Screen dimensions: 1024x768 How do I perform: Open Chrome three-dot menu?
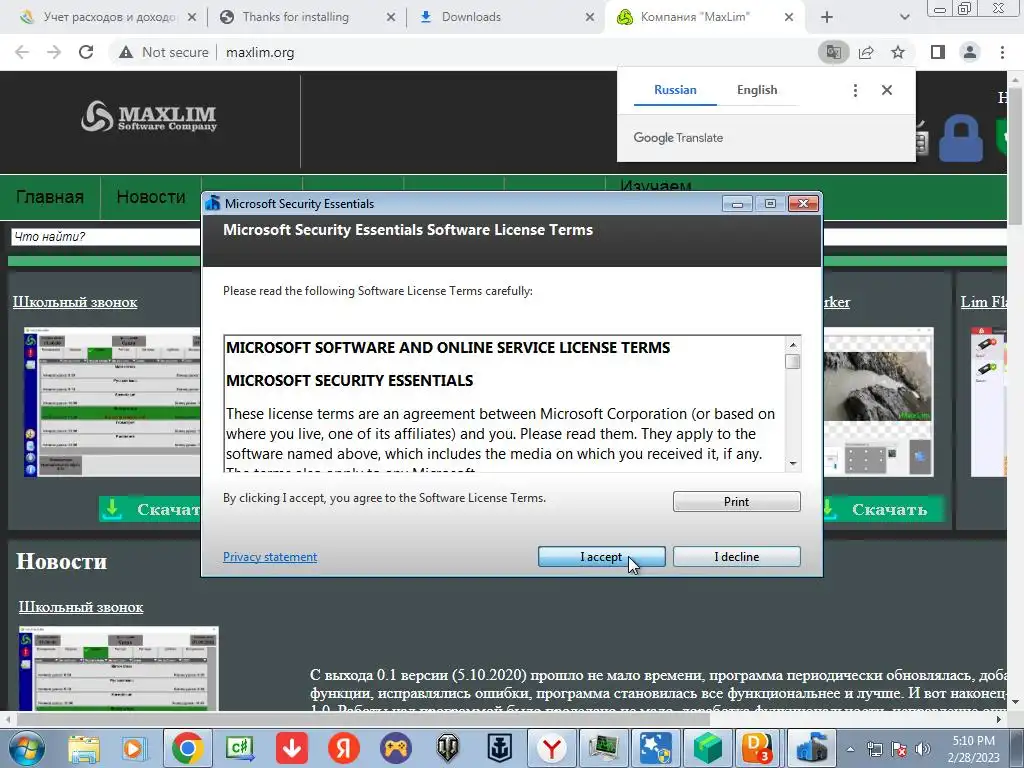point(1002,52)
